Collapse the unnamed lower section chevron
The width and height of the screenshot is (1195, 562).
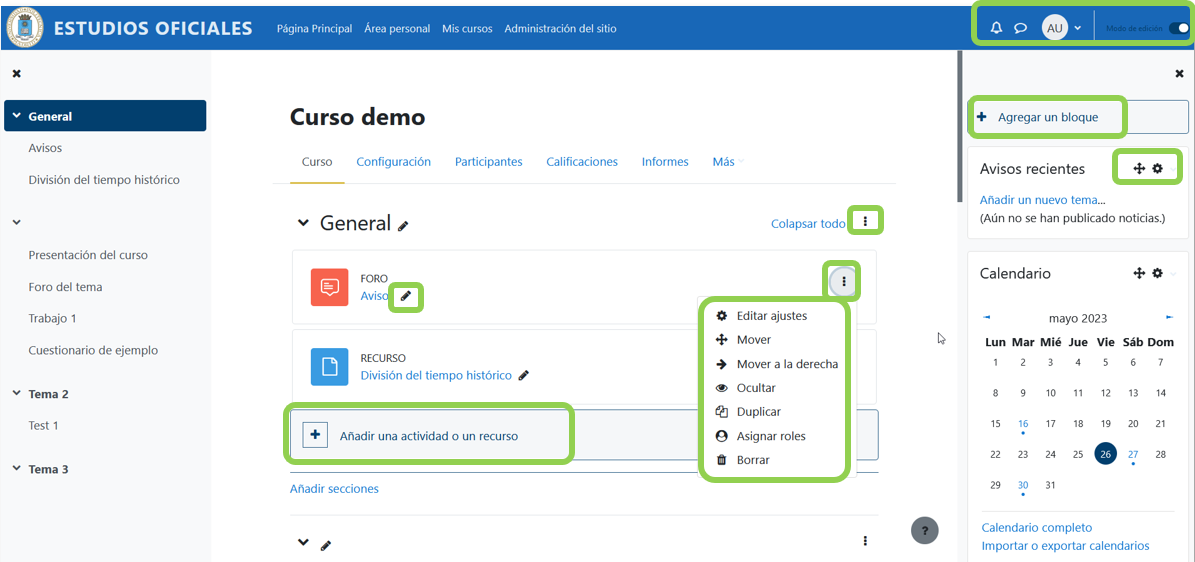click(x=303, y=542)
